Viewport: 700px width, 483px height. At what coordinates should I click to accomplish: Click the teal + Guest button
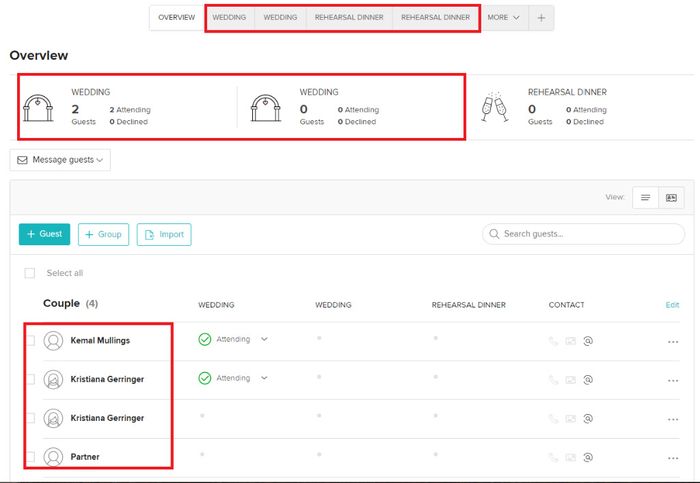point(44,234)
